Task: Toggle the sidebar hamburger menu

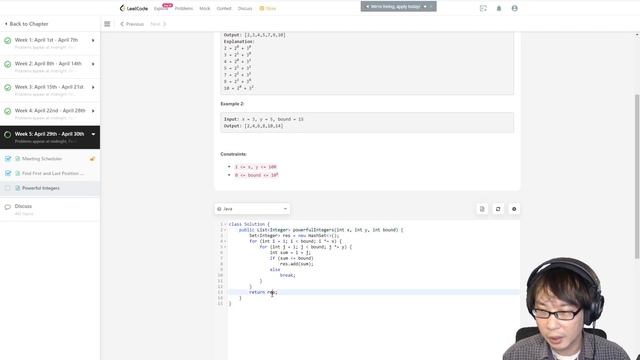Action: [107, 24]
